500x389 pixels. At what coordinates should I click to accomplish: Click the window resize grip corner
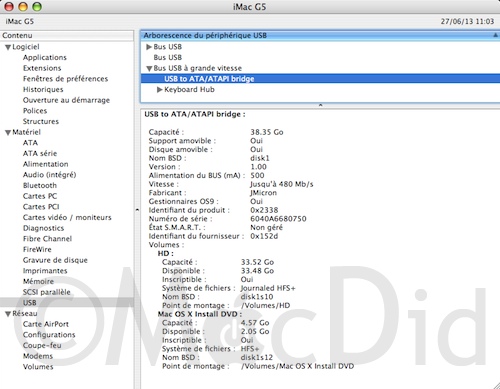tap(496, 385)
